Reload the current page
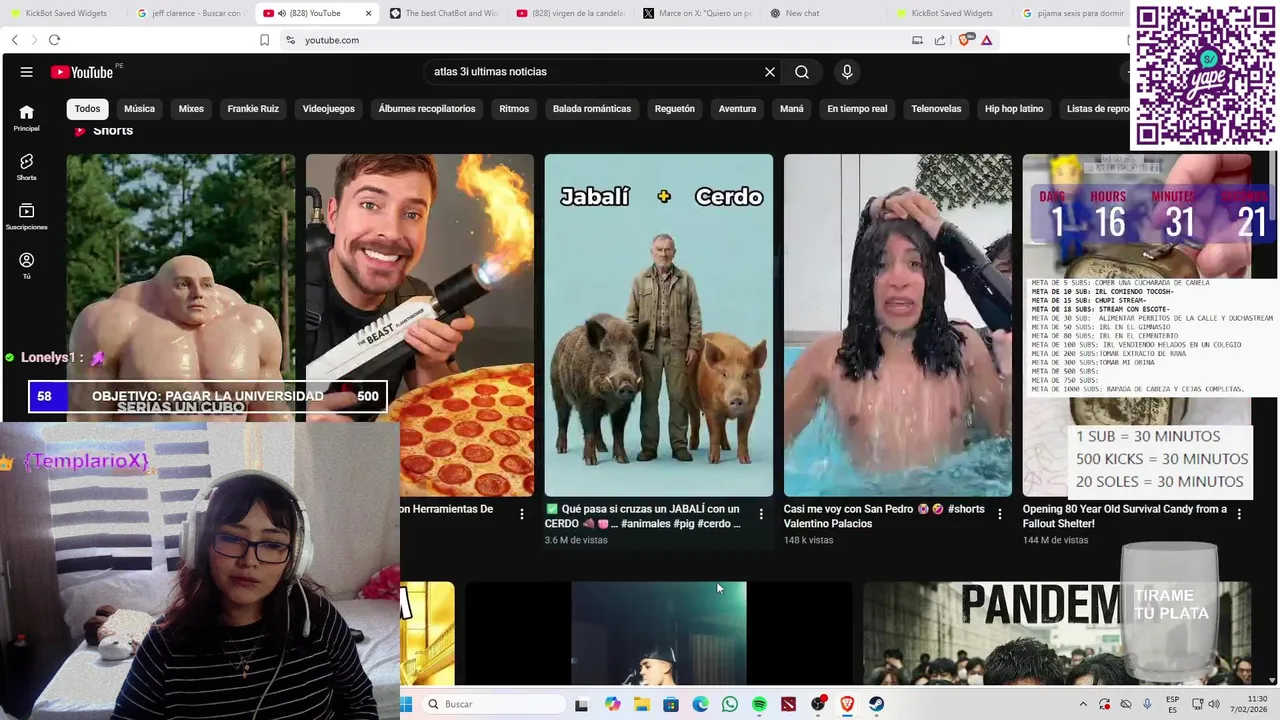1280x720 pixels. click(54, 40)
